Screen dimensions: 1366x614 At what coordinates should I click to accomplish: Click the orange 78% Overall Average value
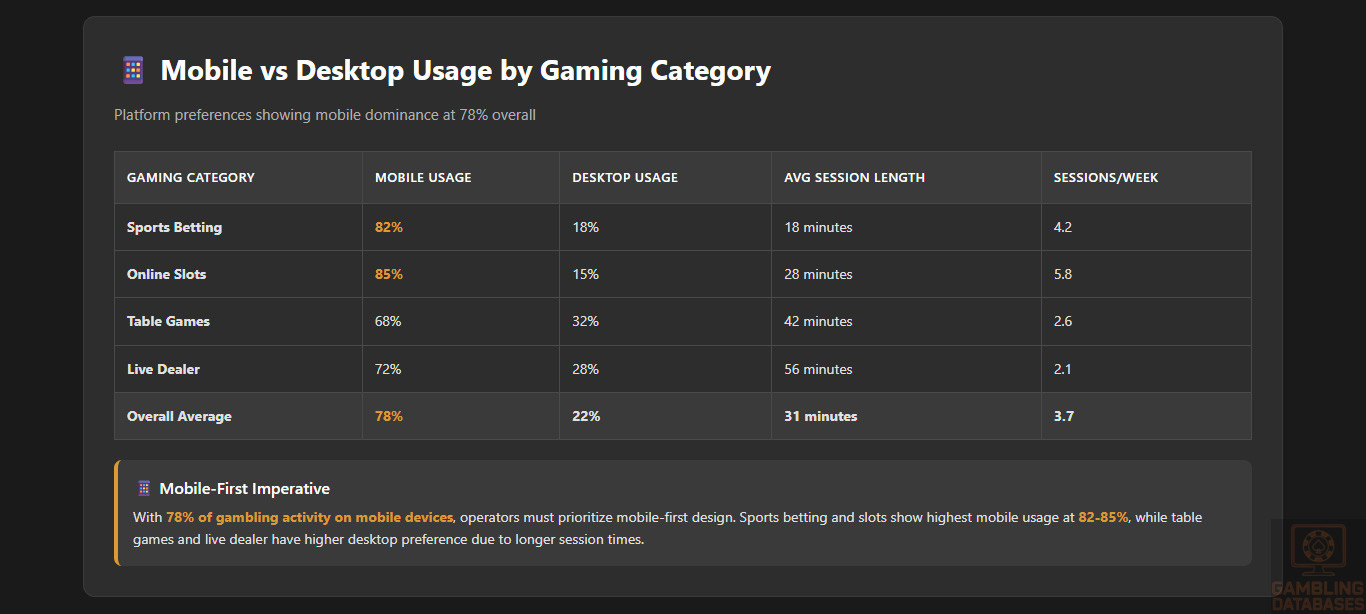pyautogui.click(x=389, y=416)
